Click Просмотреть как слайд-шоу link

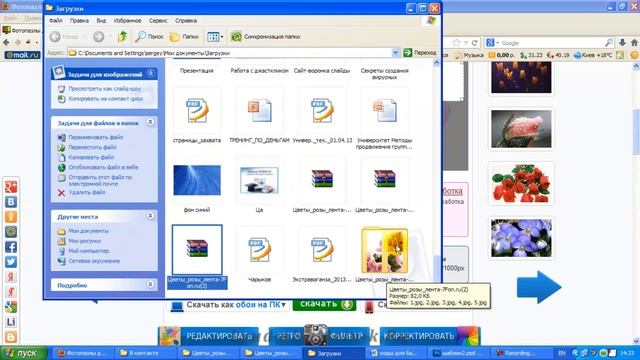(104, 89)
